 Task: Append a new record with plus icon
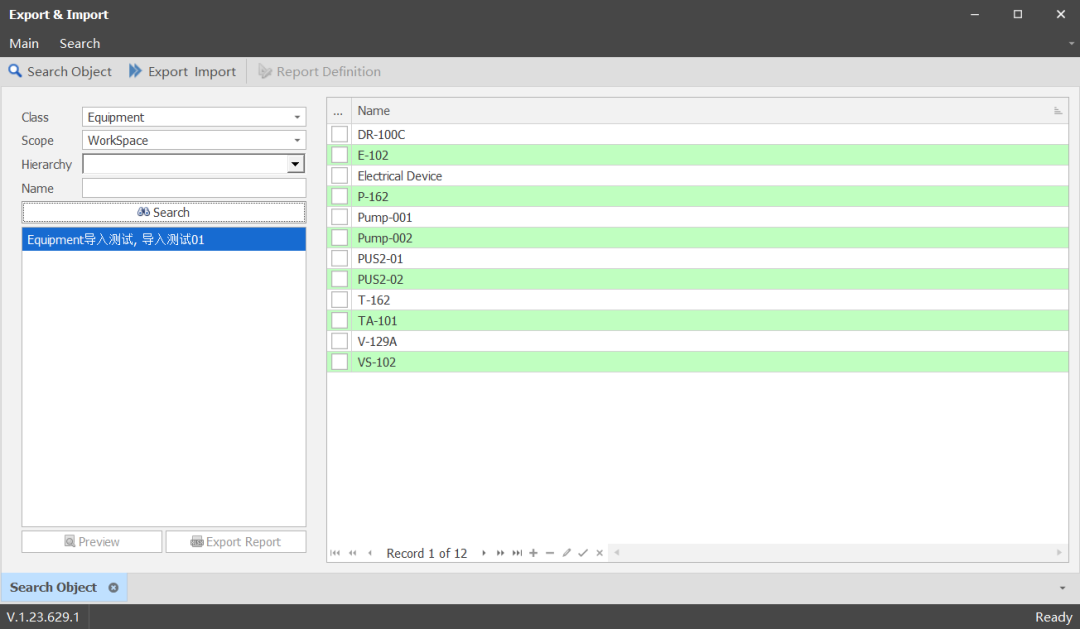533,553
